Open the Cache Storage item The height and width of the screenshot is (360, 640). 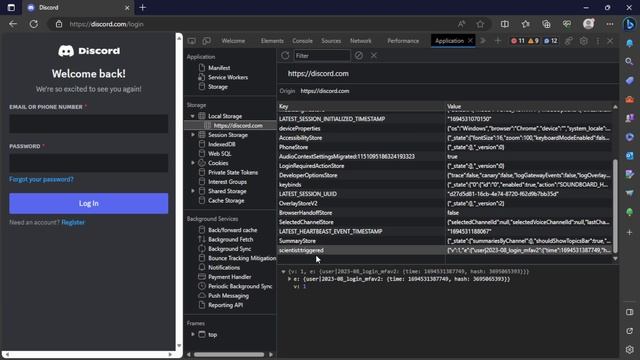(x=226, y=200)
